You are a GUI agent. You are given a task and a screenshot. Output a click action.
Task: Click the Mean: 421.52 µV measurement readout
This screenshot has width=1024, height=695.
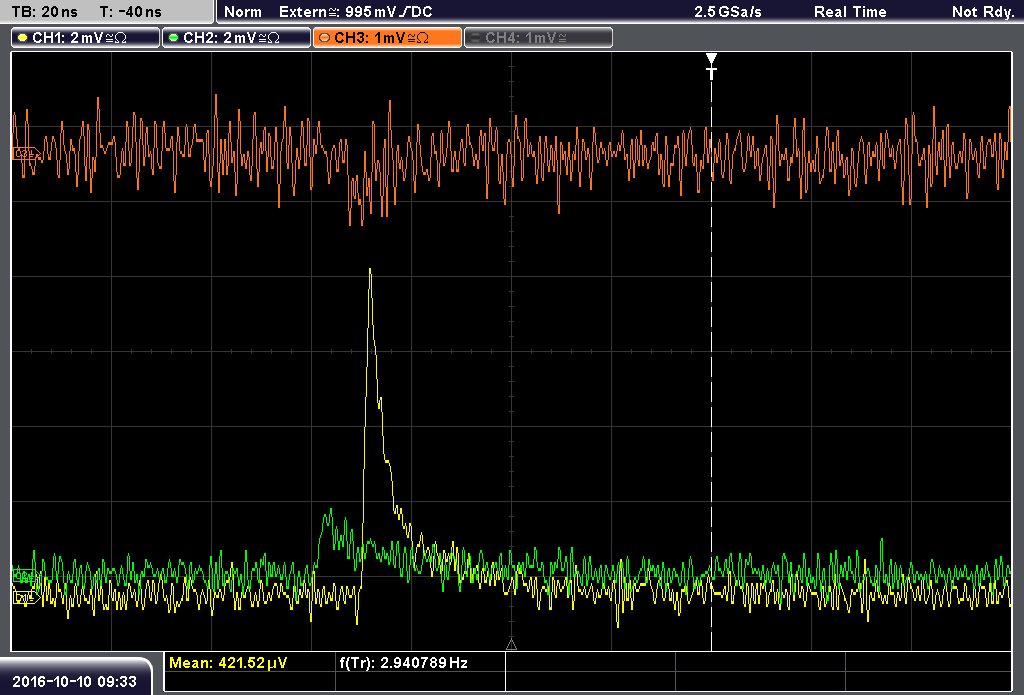click(x=228, y=663)
